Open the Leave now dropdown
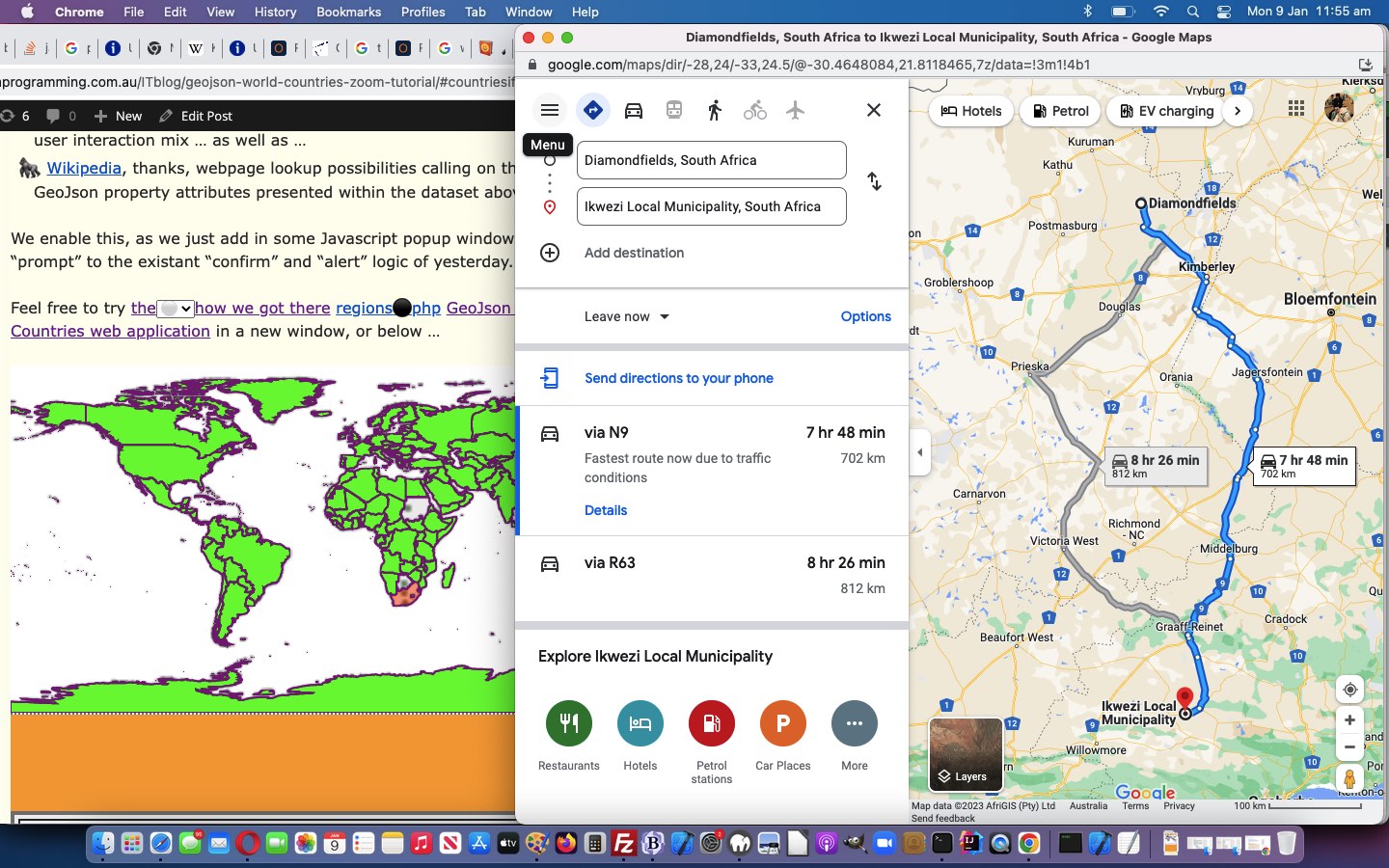The width and height of the screenshot is (1389, 868). click(627, 316)
